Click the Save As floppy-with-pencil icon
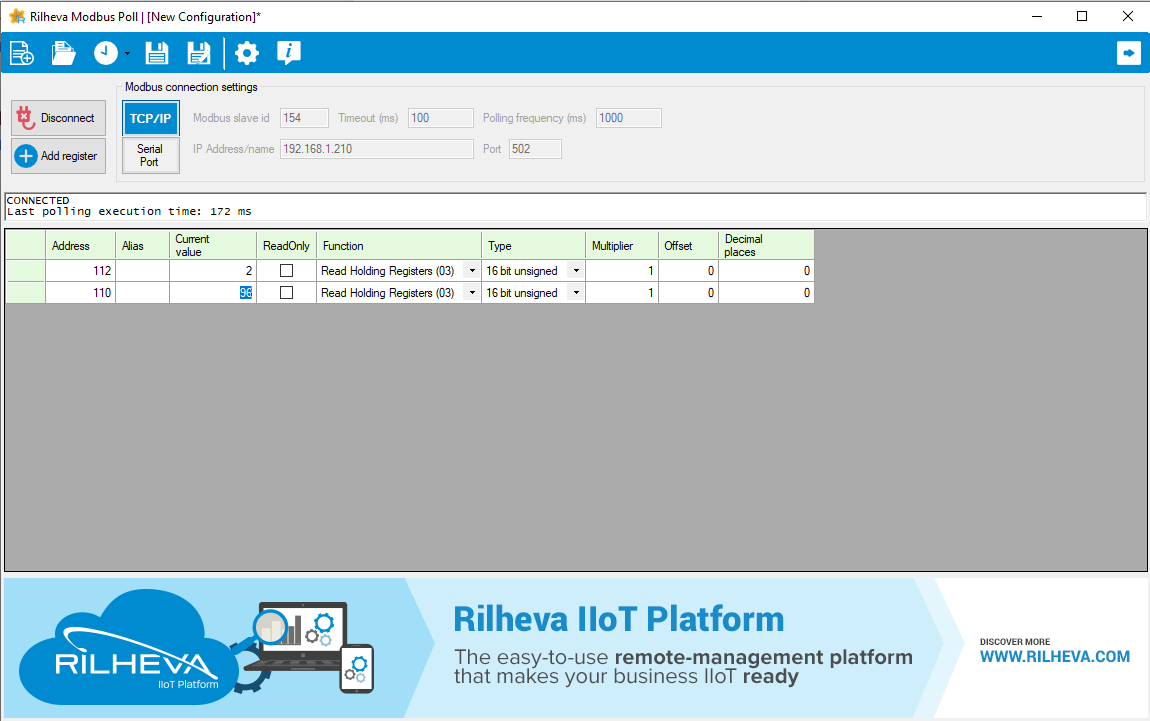 pos(199,53)
